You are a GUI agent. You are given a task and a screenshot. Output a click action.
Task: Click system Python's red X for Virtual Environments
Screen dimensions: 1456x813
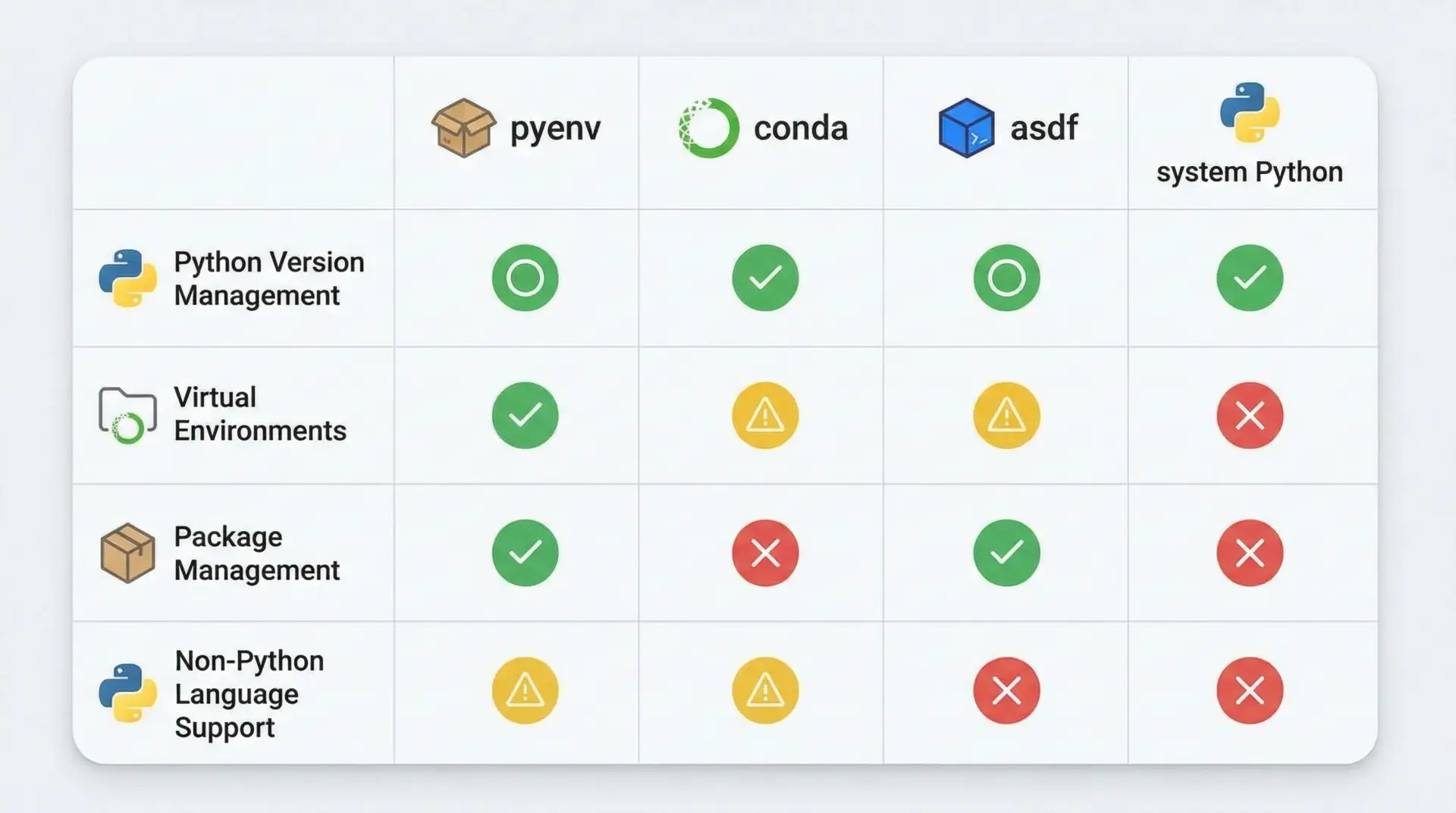point(1250,416)
